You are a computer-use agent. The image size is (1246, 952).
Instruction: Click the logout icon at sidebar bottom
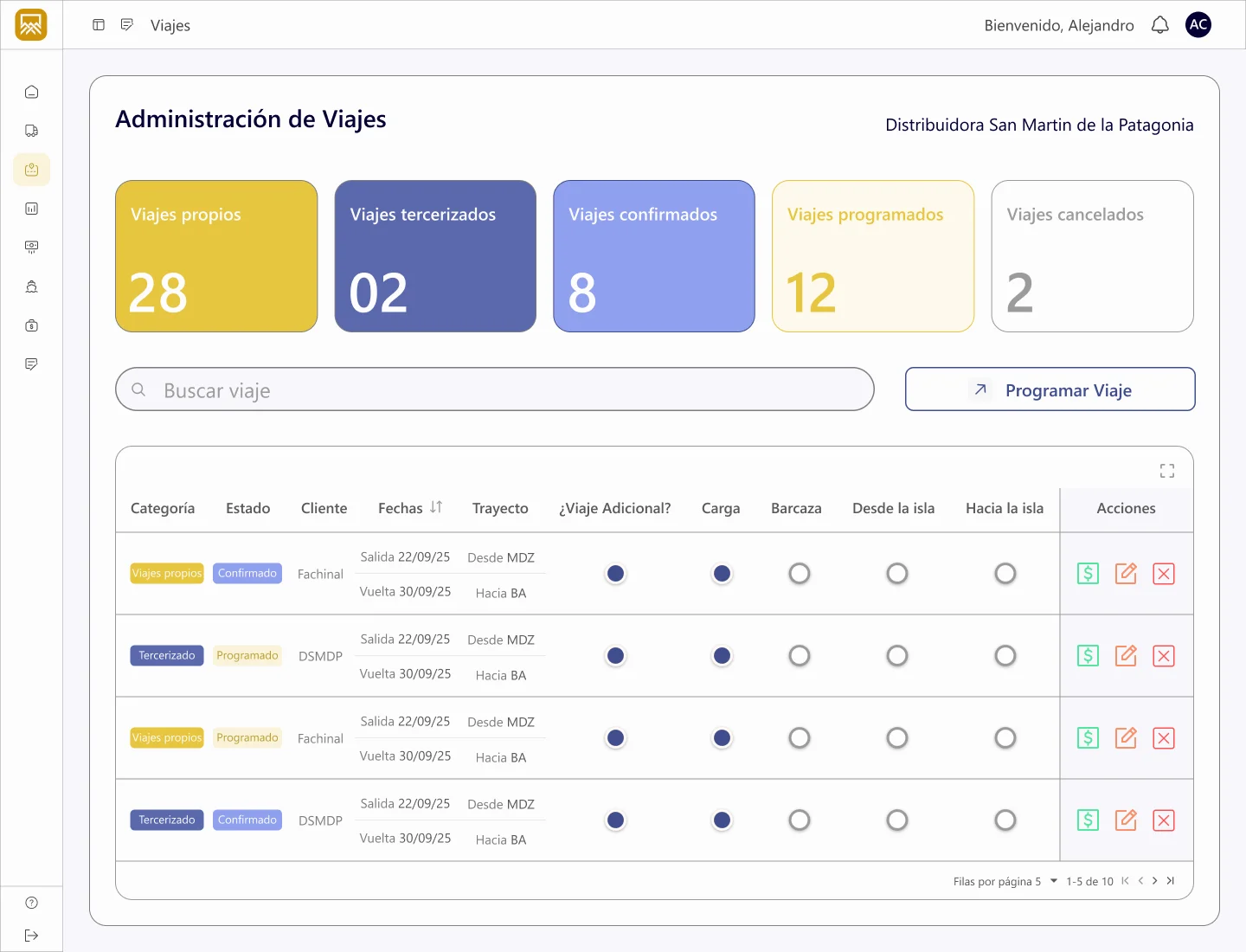pos(32,936)
